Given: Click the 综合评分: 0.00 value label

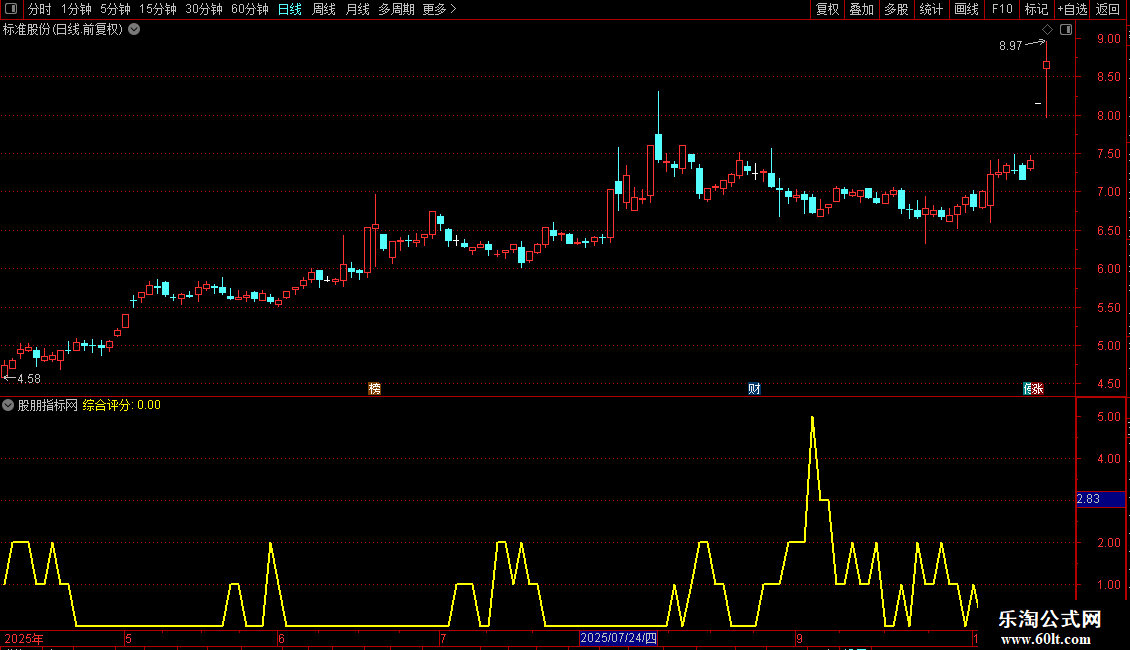Looking at the screenshot, I should point(122,405).
